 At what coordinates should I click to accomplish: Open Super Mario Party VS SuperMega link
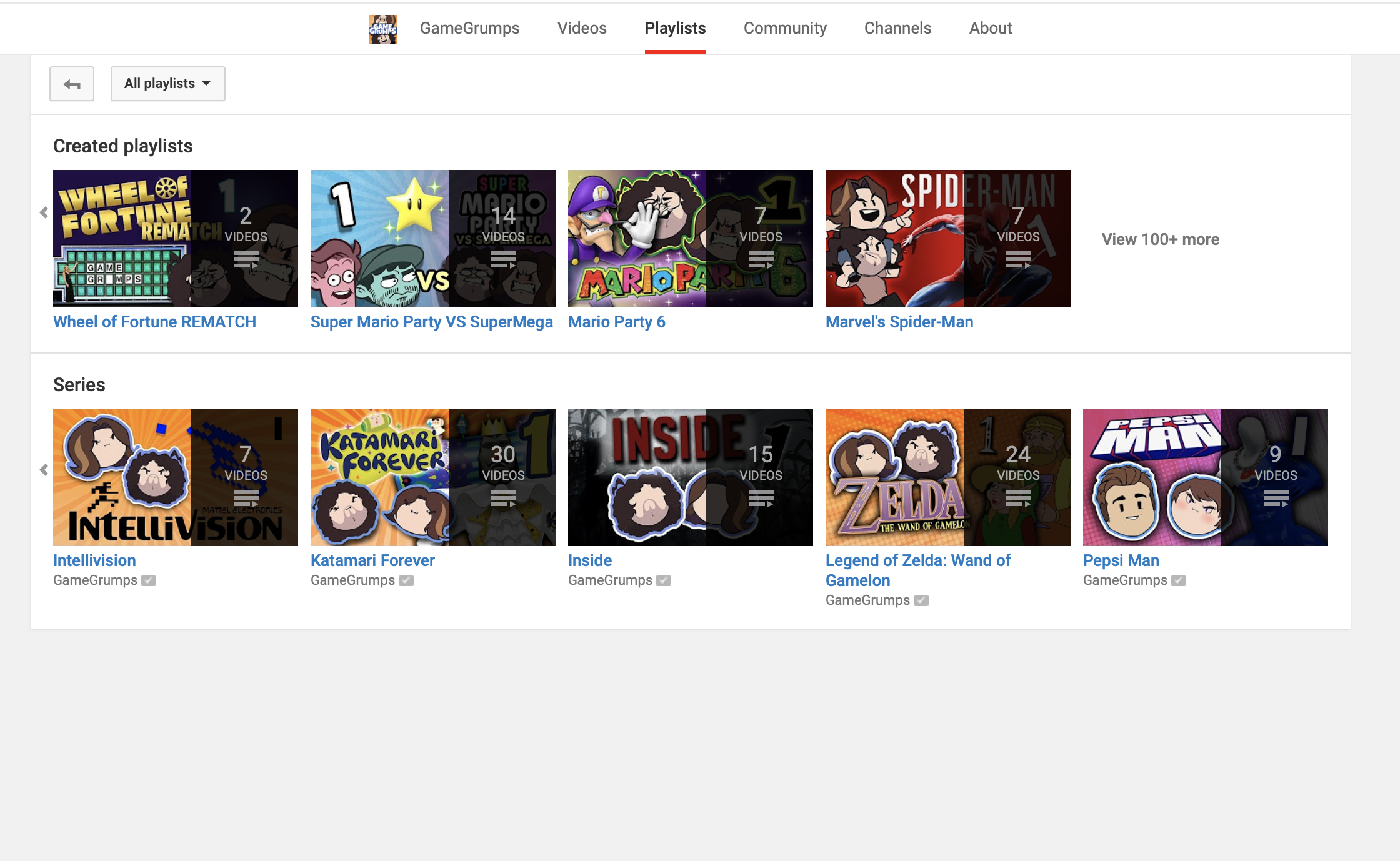(x=432, y=322)
